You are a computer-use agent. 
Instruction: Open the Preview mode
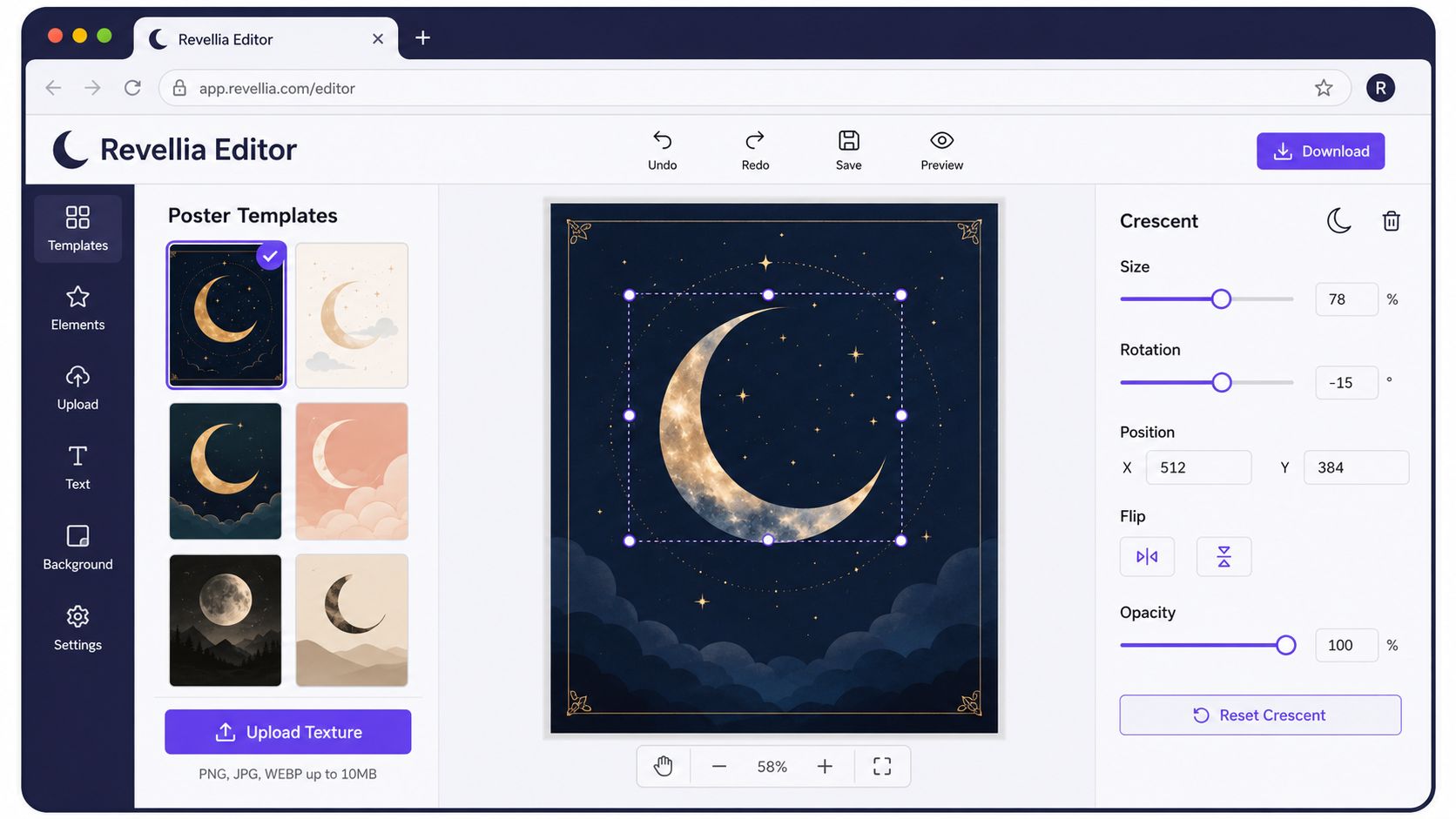(x=941, y=151)
